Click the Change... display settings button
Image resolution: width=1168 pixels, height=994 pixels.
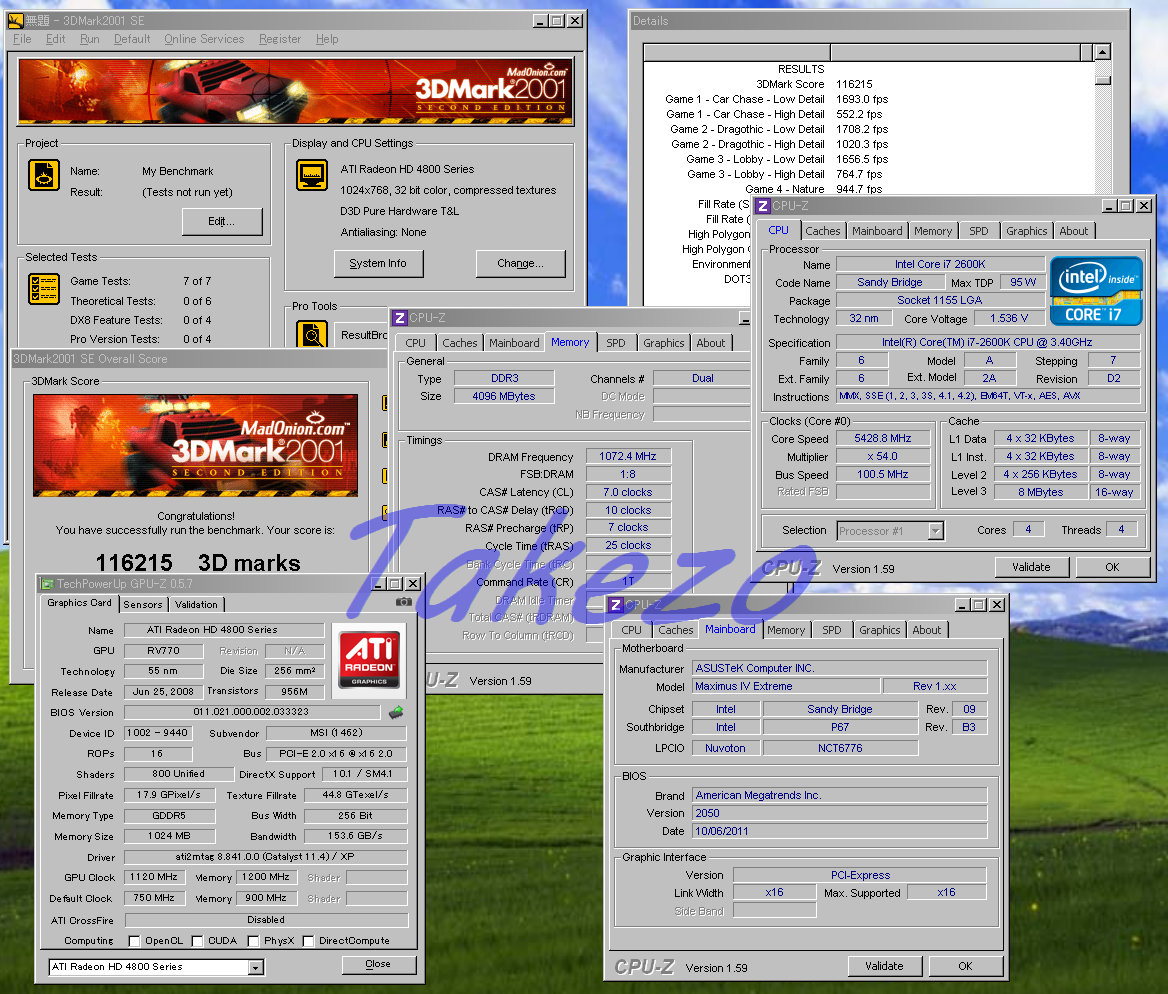[520, 263]
